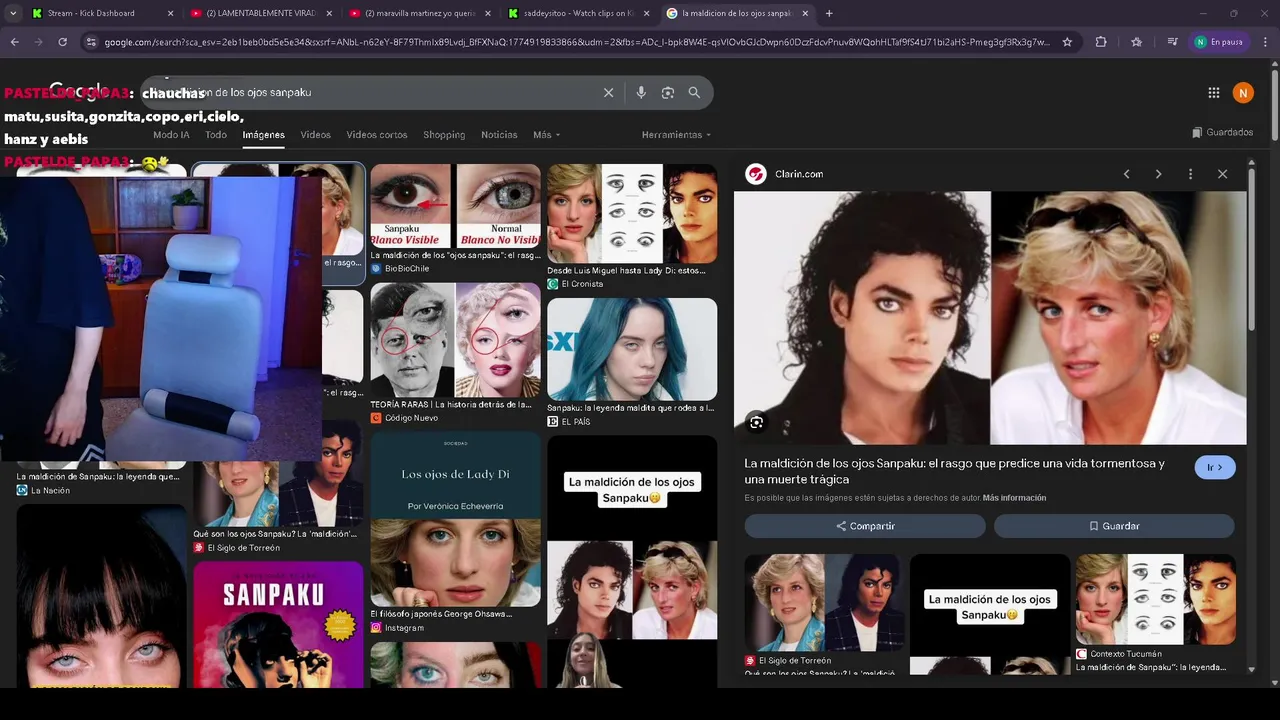Expand the Más dropdown
Image resolution: width=1280 pixels, height=720 pixels.
[546, 135]
